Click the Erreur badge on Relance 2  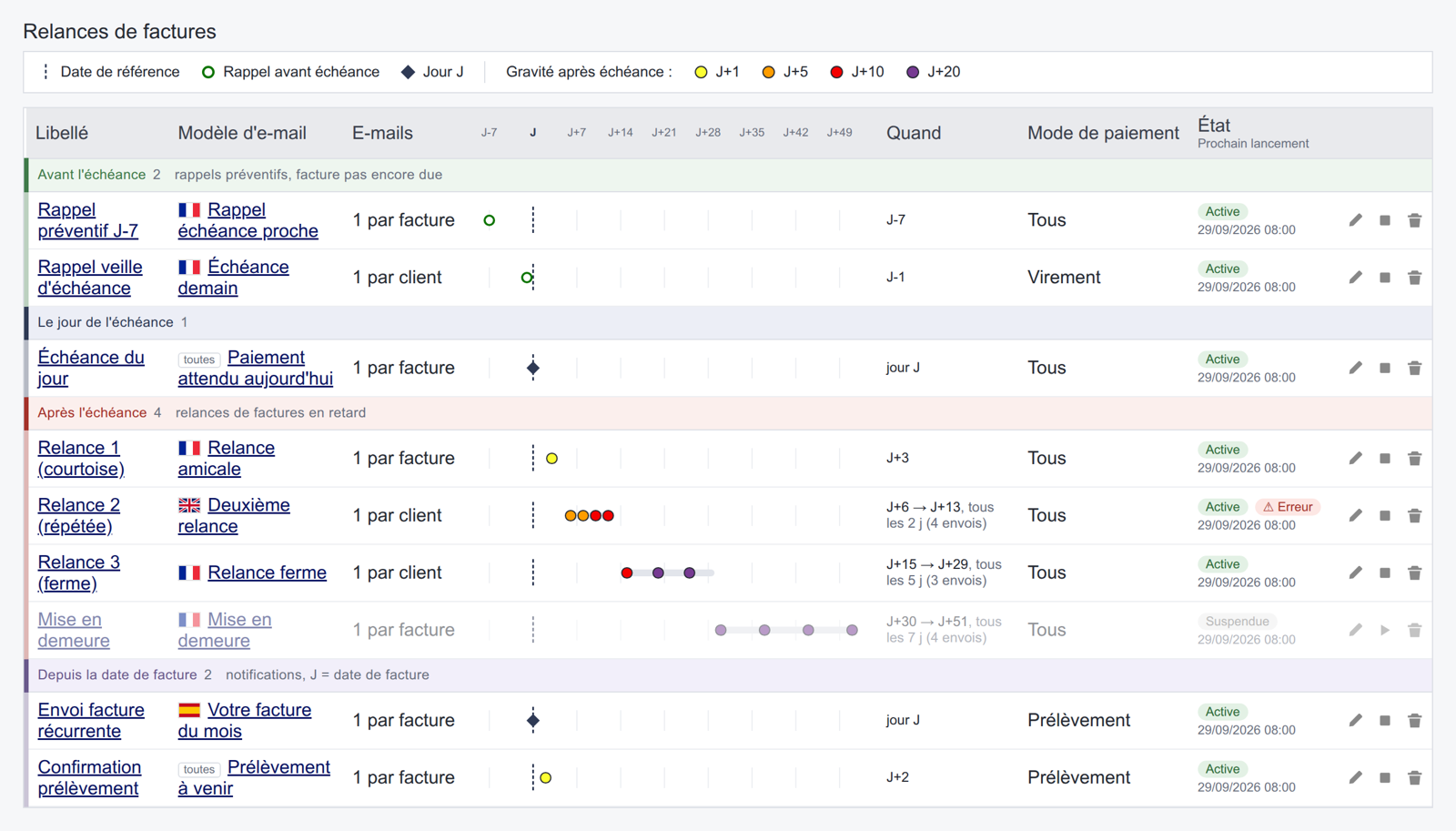(x=1288, y=507)
